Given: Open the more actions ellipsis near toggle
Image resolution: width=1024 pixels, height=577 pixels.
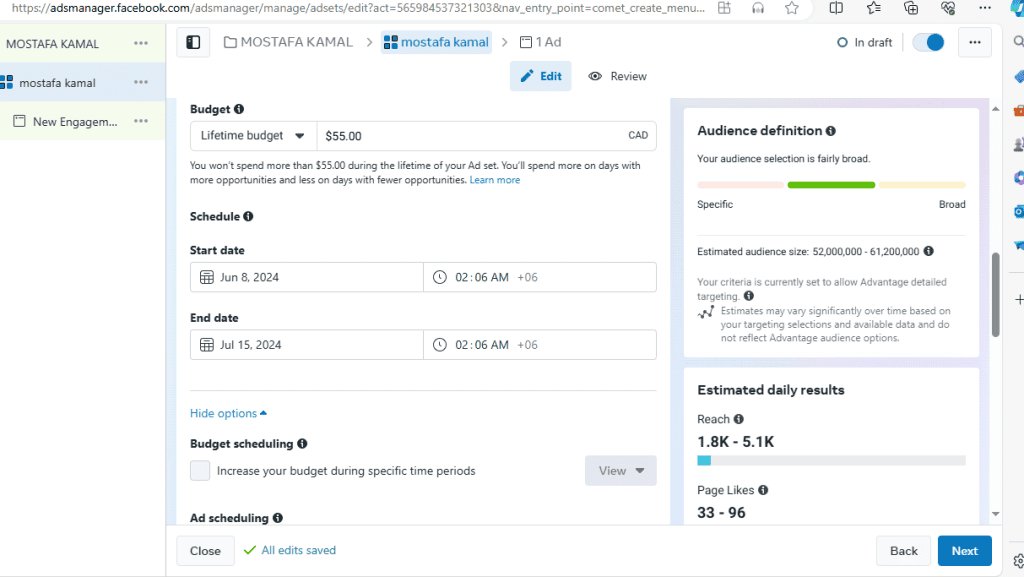Looking at the screenshot, I should pyautogui.click(x=975, y=42).
